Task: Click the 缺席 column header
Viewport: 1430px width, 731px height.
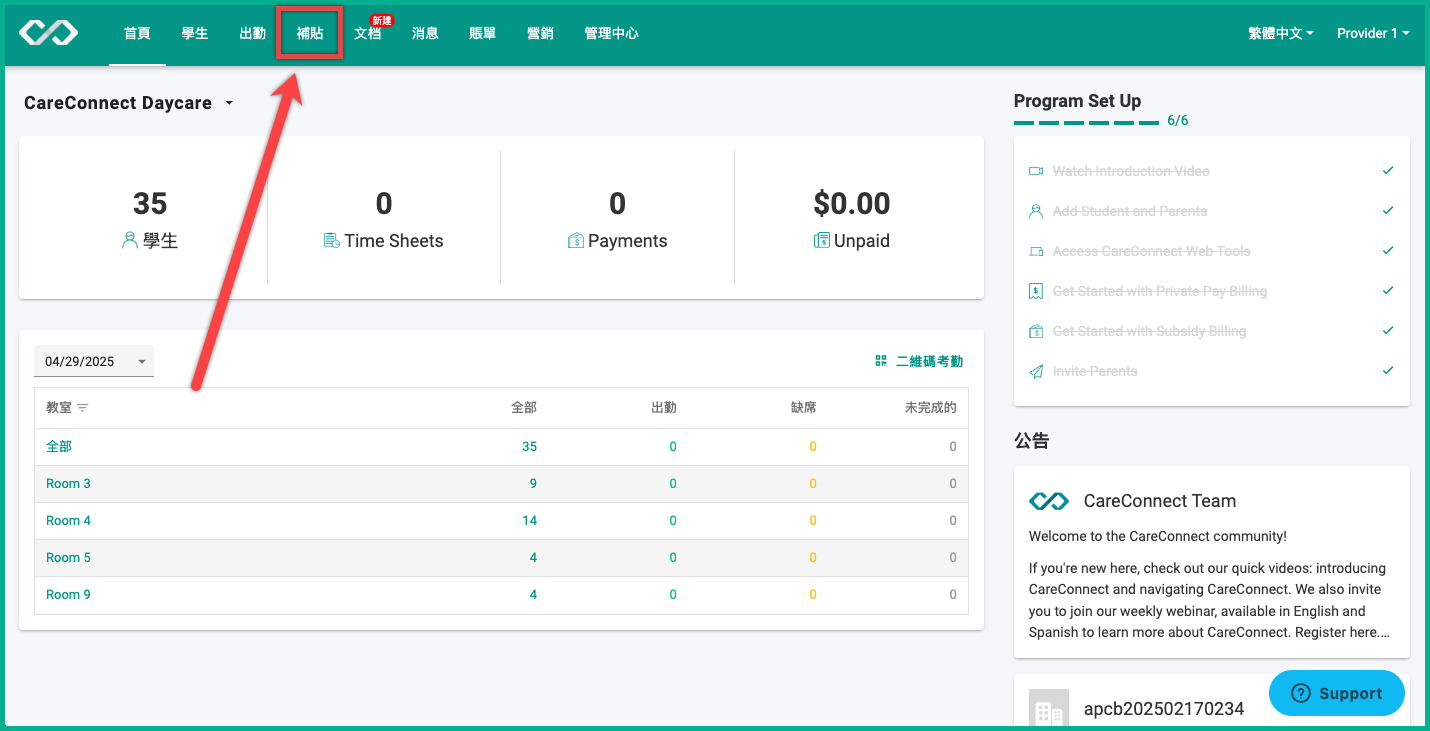Action: point(803,408)
